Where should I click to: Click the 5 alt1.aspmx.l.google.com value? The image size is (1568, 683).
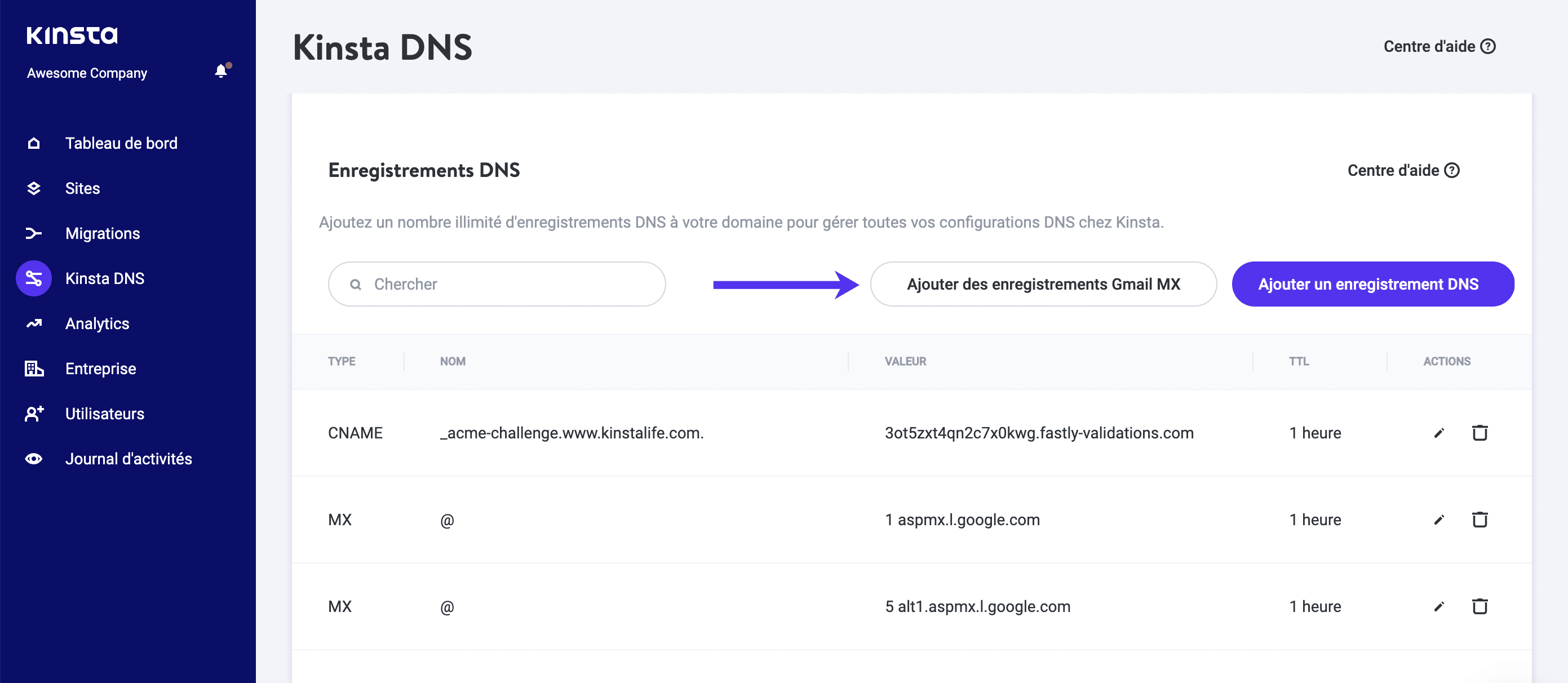(977, 606)
